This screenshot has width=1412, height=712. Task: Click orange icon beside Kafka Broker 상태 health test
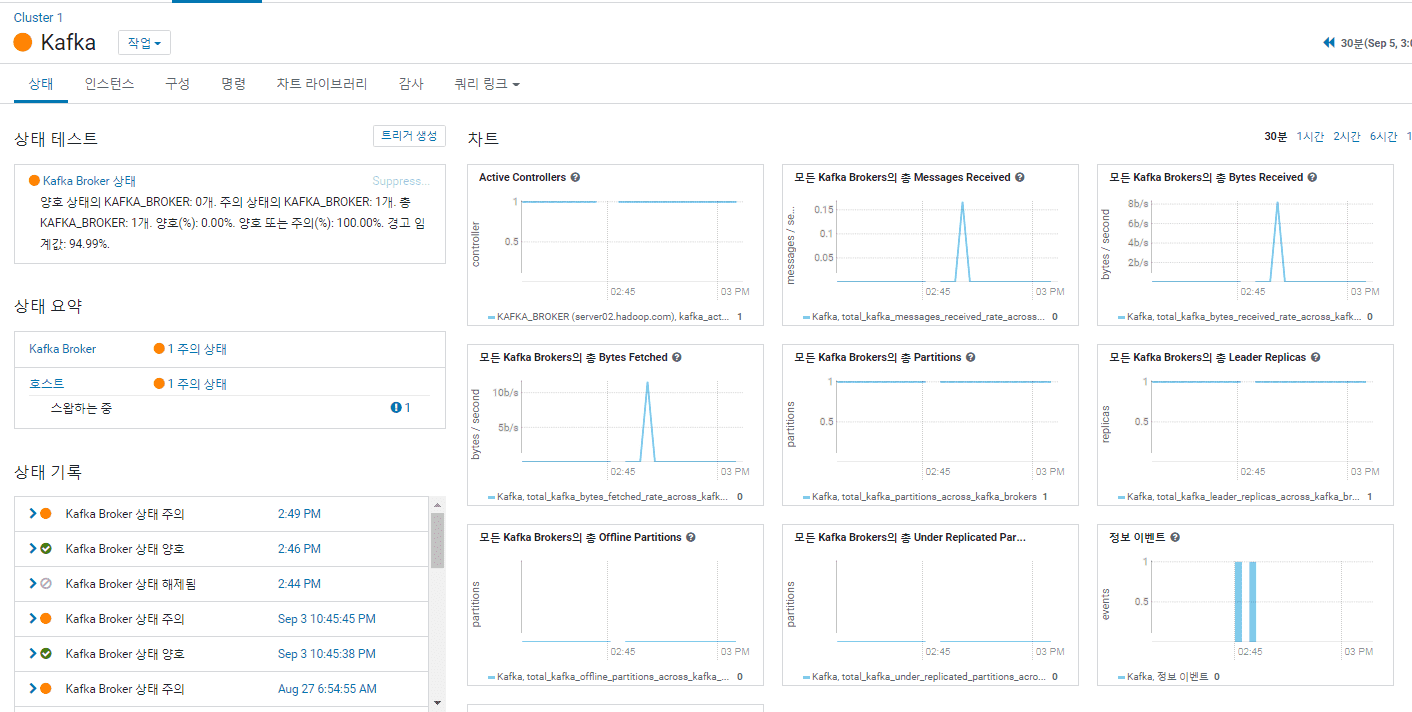coord(34,181)
